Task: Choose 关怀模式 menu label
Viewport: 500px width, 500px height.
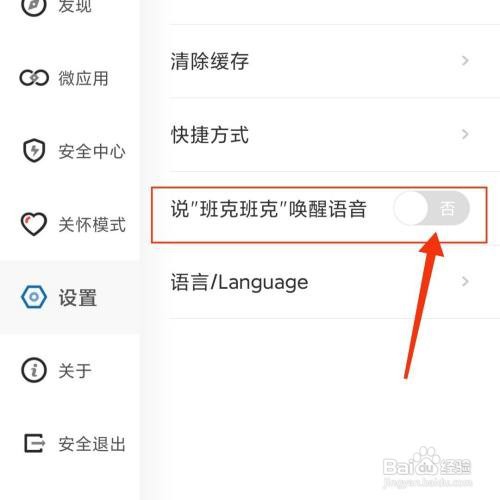Action: (x=92, y=224)
